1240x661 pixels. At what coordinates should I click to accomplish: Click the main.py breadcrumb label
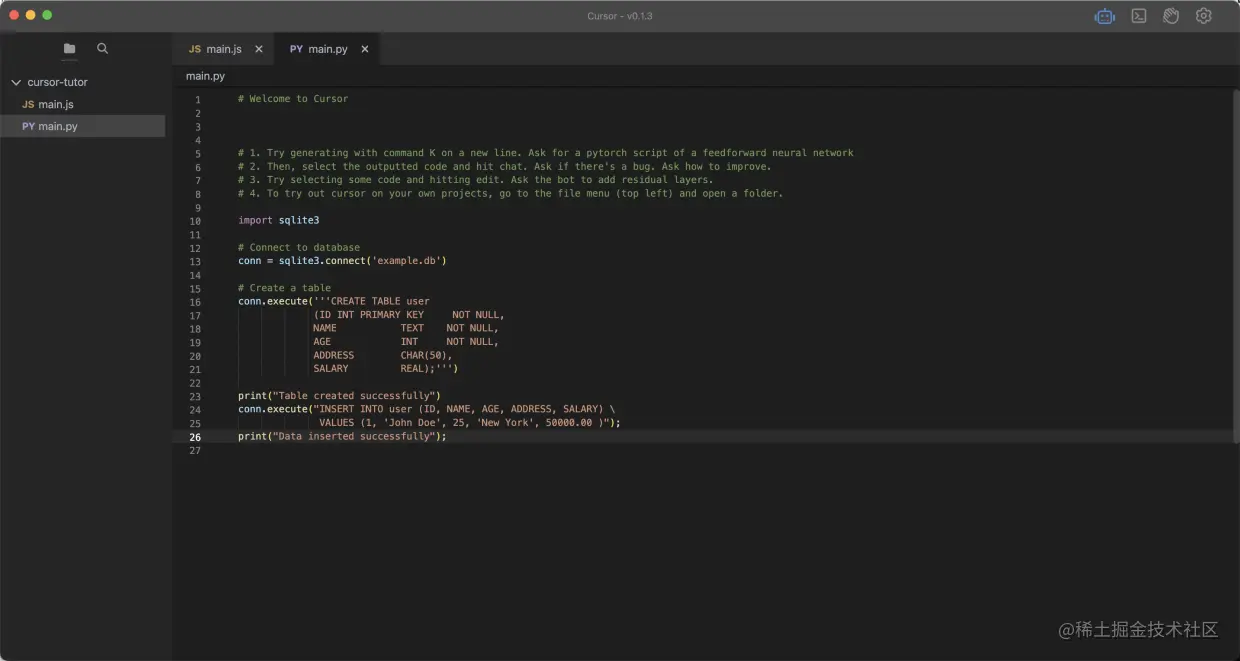(205, 76)
